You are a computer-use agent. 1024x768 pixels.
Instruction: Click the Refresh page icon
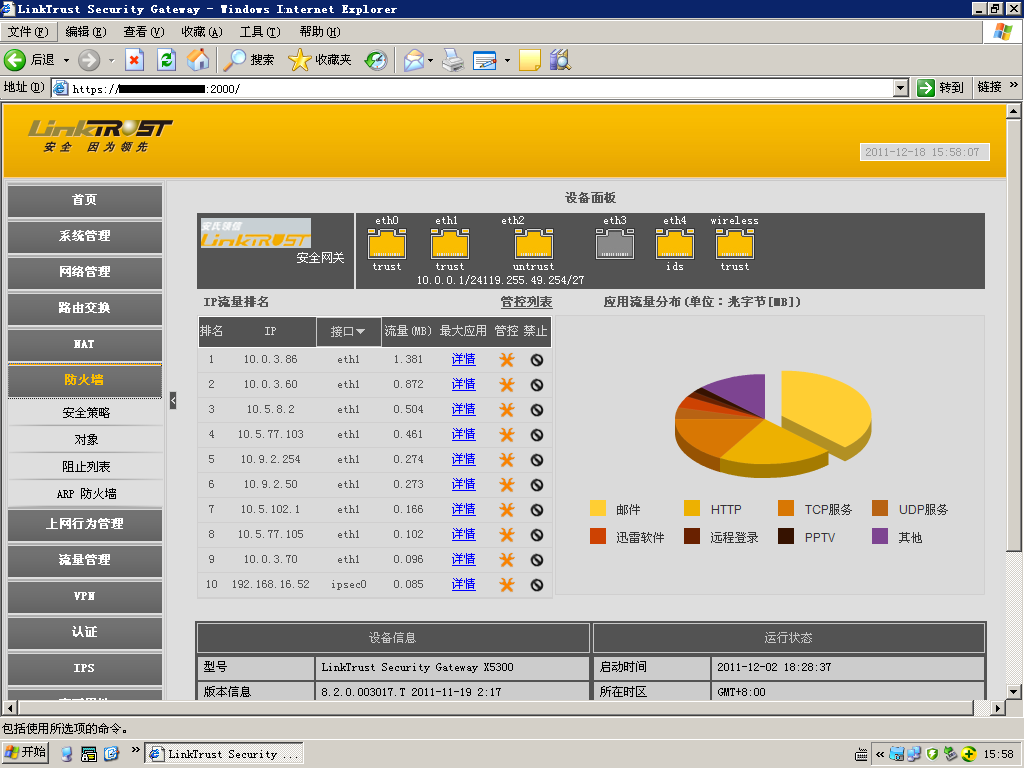[167, 60]
